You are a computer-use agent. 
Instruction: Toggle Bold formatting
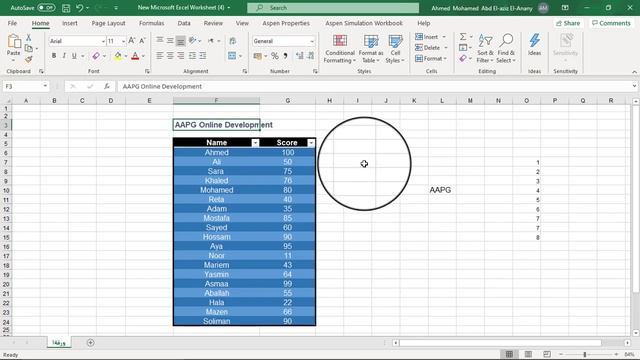[x=54, y=56]
